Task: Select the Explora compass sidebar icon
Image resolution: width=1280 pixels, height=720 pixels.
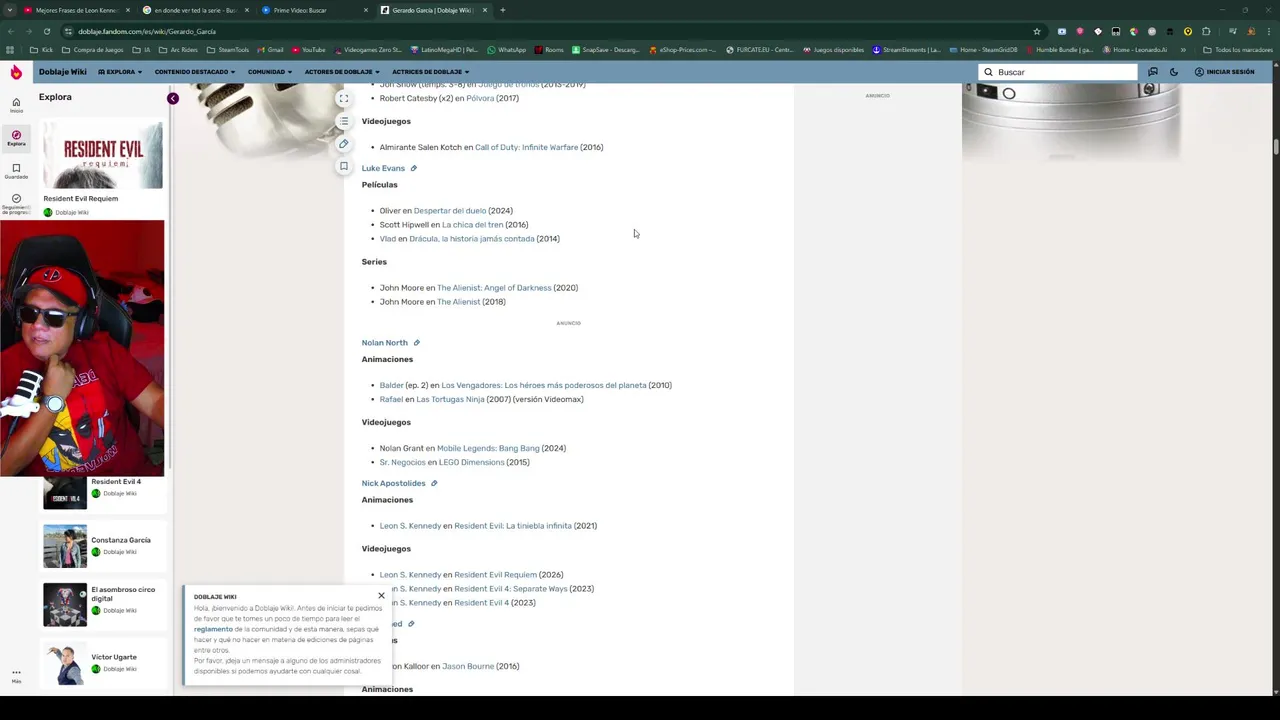Action: click(16, 137)
